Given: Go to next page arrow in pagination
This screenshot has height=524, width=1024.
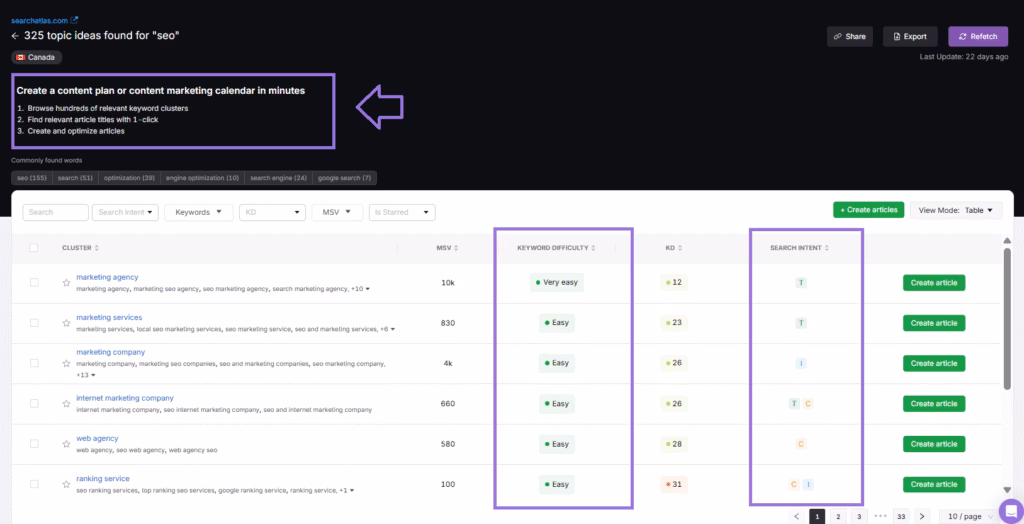Looking at the screenshot, I should pyautogui.click(x=922, y=516).
